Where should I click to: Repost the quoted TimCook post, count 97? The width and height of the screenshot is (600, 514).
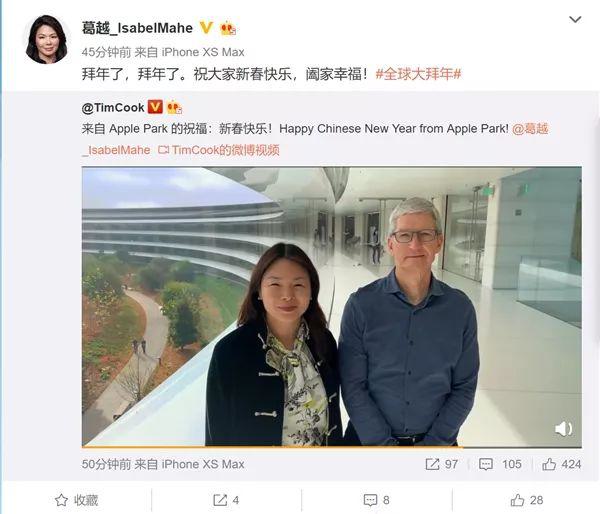(x=442, y=464)
